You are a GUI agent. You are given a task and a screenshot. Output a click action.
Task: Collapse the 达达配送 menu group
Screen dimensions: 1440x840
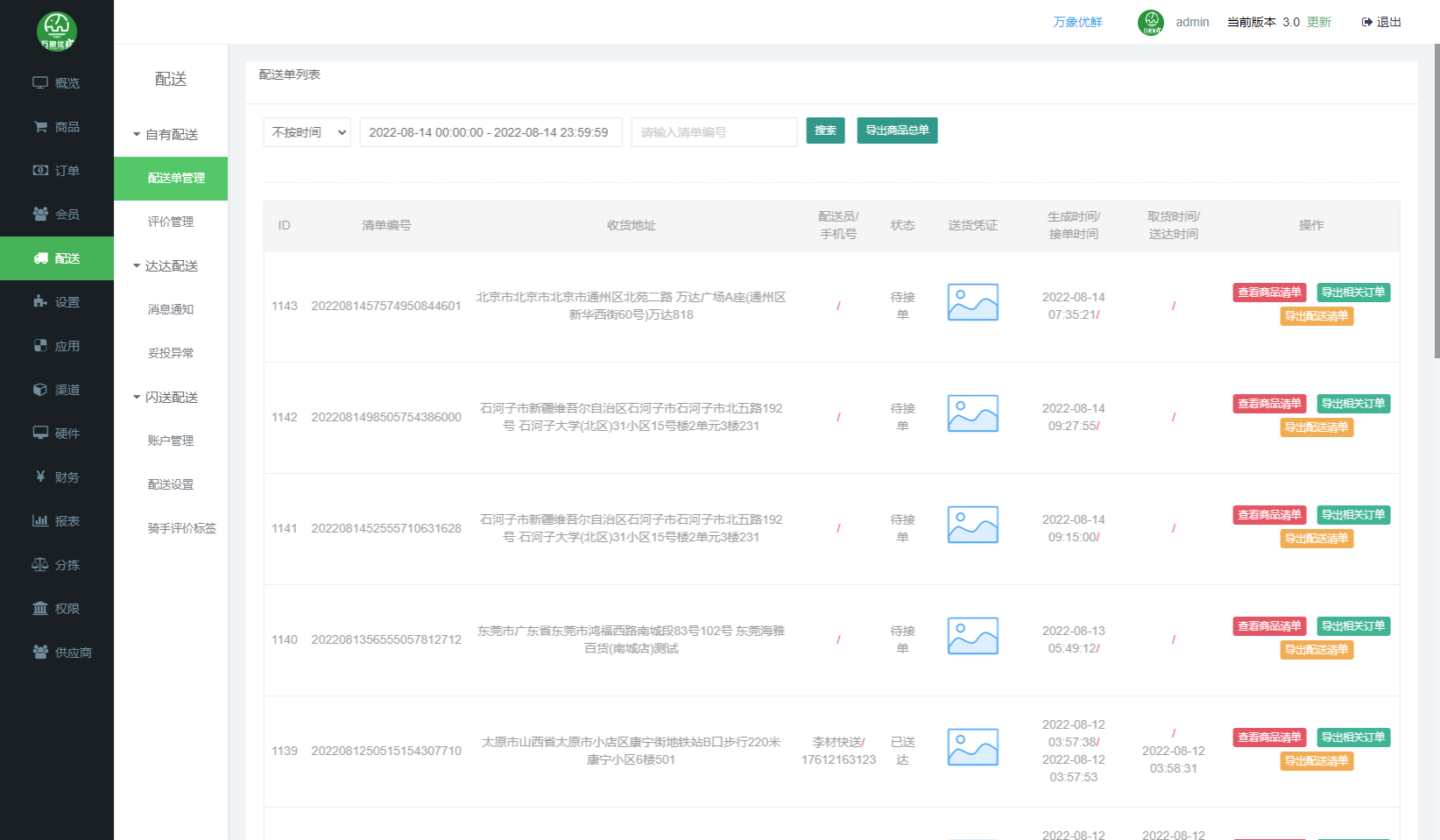[166, 266]
